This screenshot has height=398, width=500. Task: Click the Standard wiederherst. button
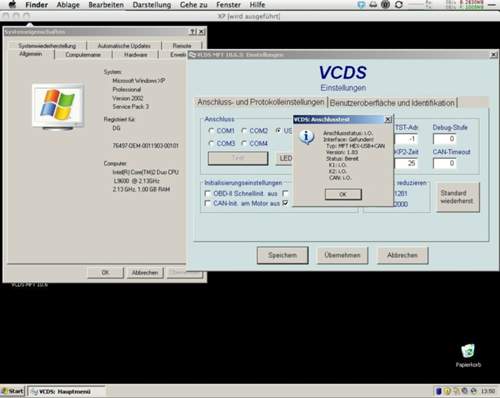(x=457, y=197)
